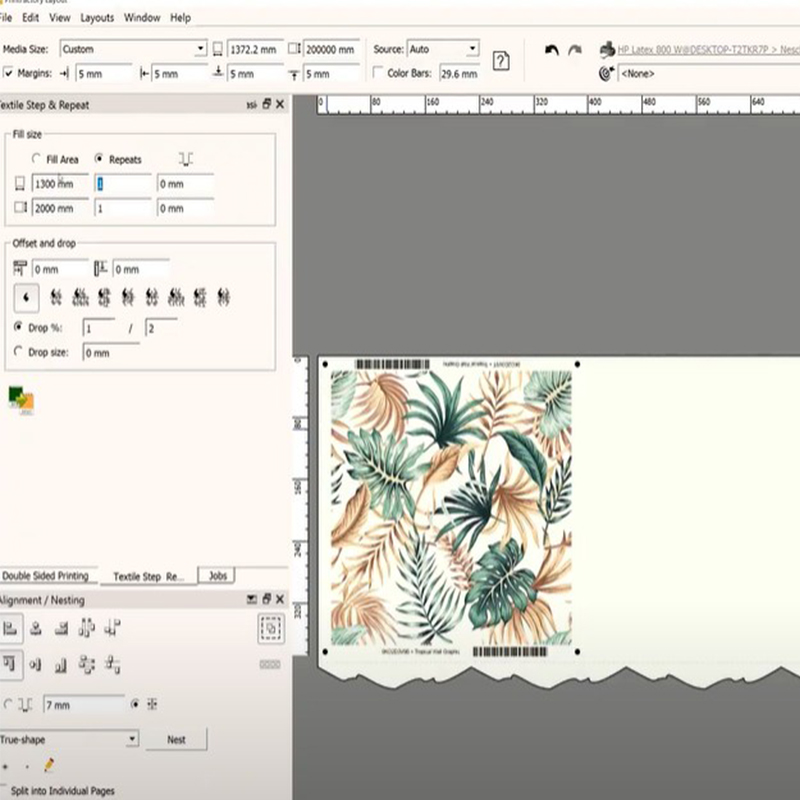Click the horizontal offset icon
This screenshot has height=800, width=800.
pyautogui.click(x=19, y=268)
